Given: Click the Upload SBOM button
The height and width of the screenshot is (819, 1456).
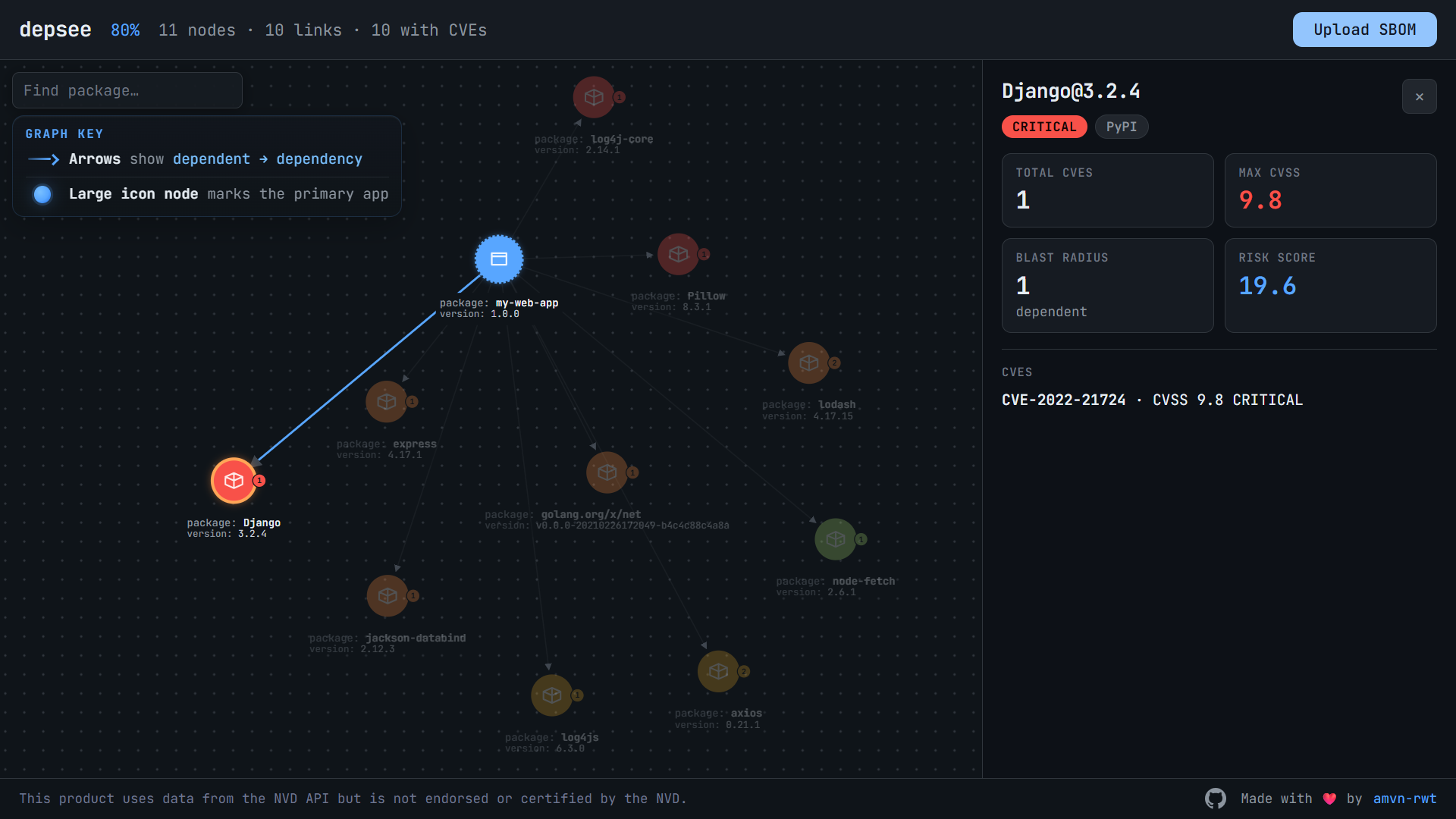Looking at the screenshot, I should [x=1364, y=30].
